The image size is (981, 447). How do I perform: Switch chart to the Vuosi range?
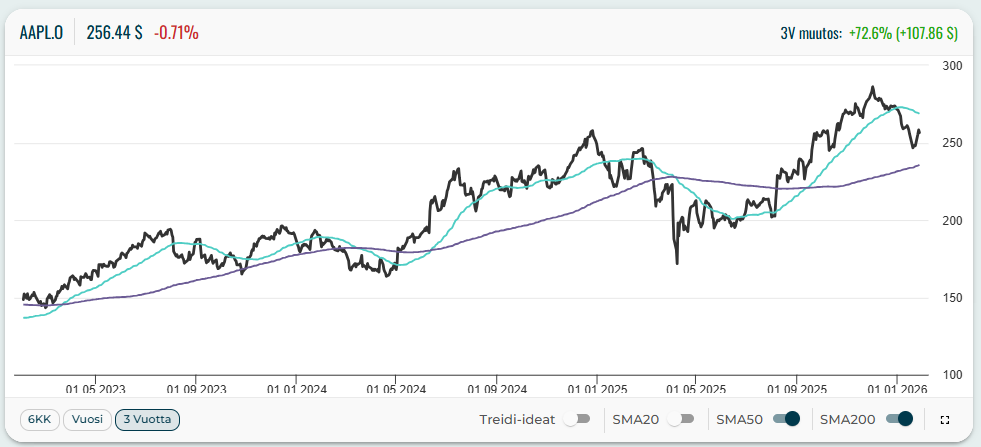point(87,420)
